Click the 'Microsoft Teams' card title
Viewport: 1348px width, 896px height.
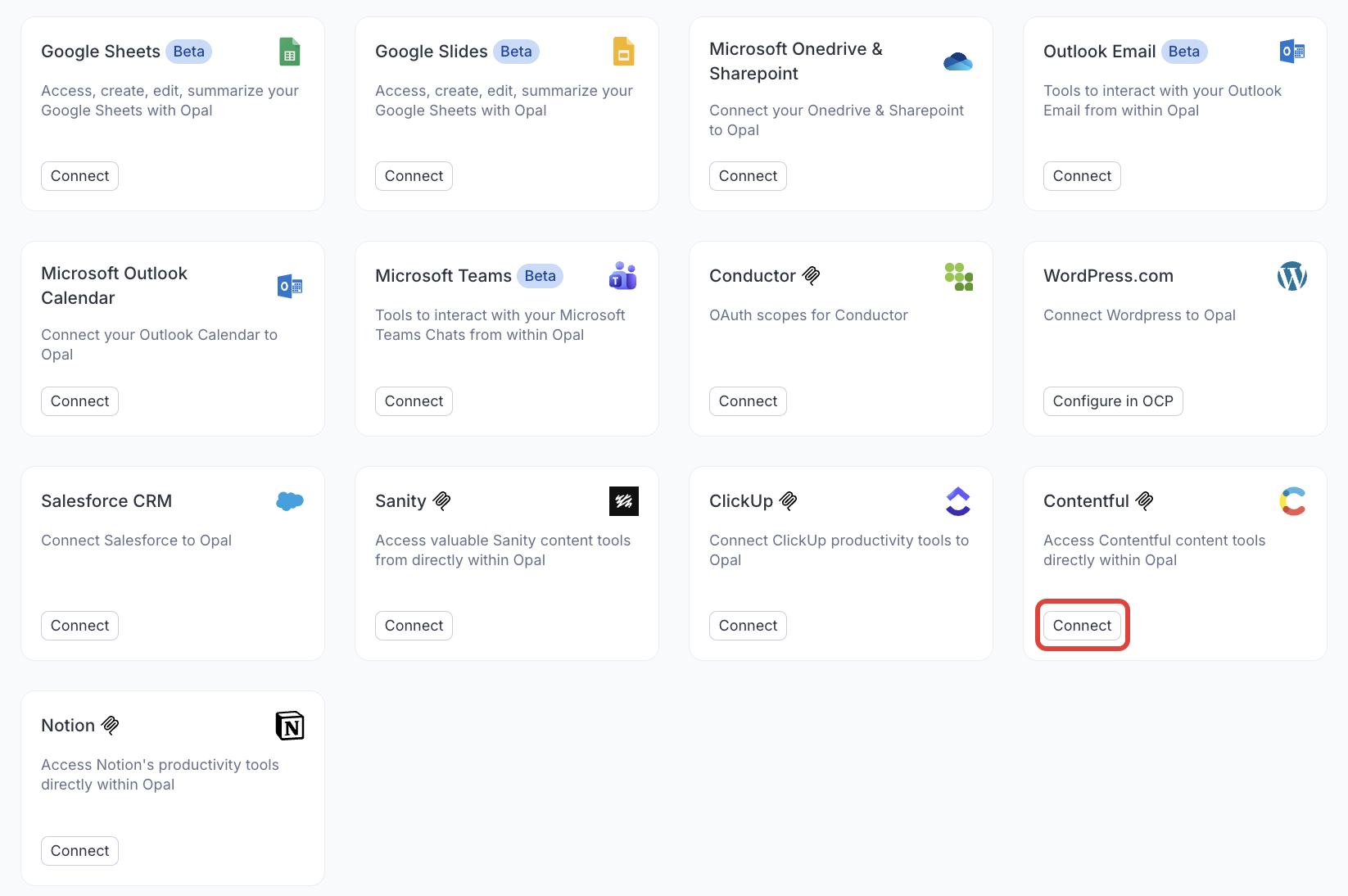click(x=444, y=276)
